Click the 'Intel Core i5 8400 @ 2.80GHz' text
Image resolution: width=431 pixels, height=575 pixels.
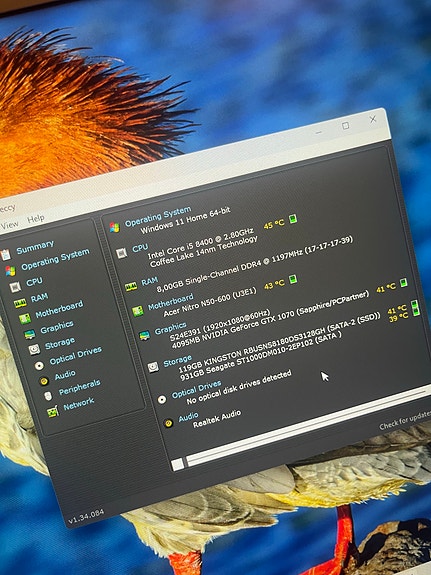tap(201, 243)
